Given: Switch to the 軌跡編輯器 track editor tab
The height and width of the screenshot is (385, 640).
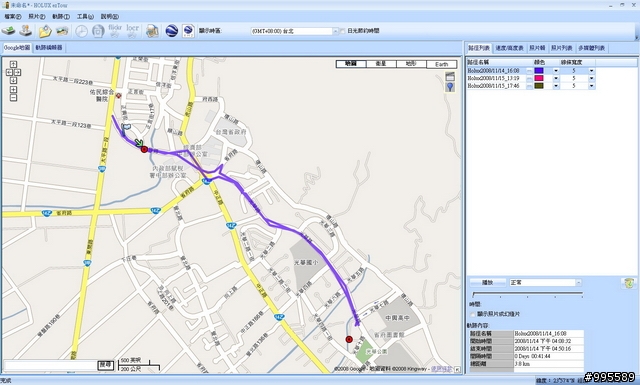Looking at the screenshot, I should pyautogui.click(x=49, y=48).
